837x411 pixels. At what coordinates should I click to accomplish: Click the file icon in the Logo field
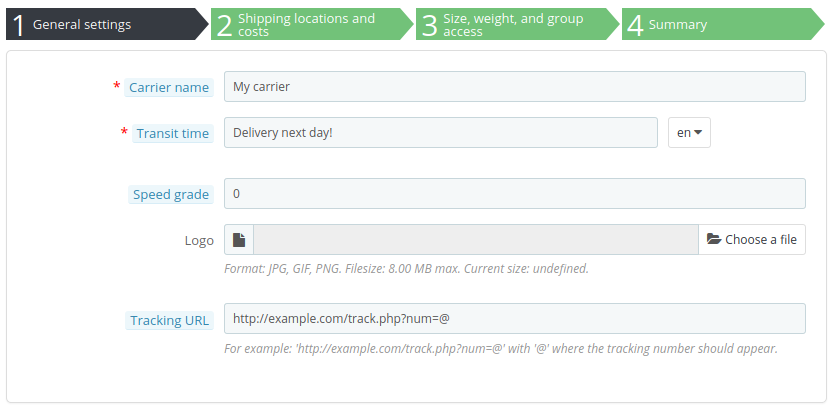tap(239, 240)
